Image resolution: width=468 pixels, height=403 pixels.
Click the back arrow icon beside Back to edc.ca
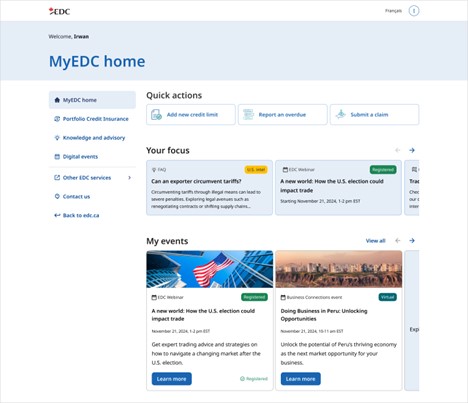click(57, 215)
